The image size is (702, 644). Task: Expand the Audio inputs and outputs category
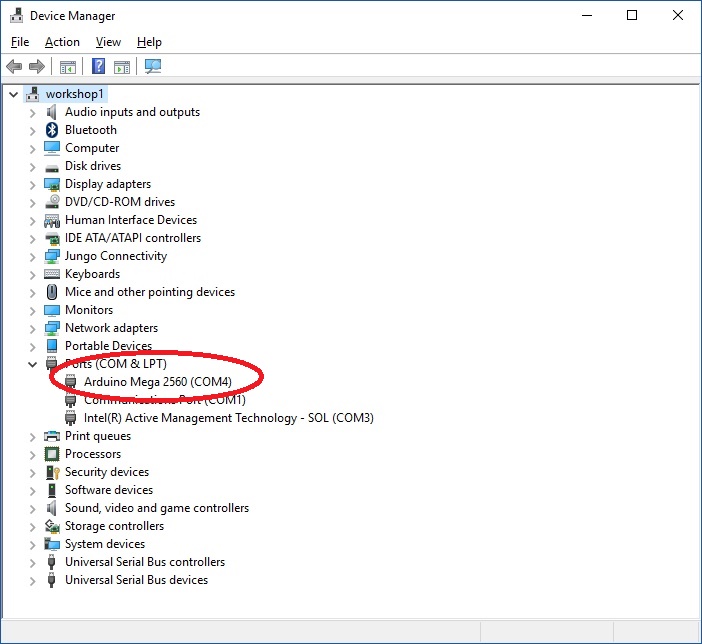32,112
